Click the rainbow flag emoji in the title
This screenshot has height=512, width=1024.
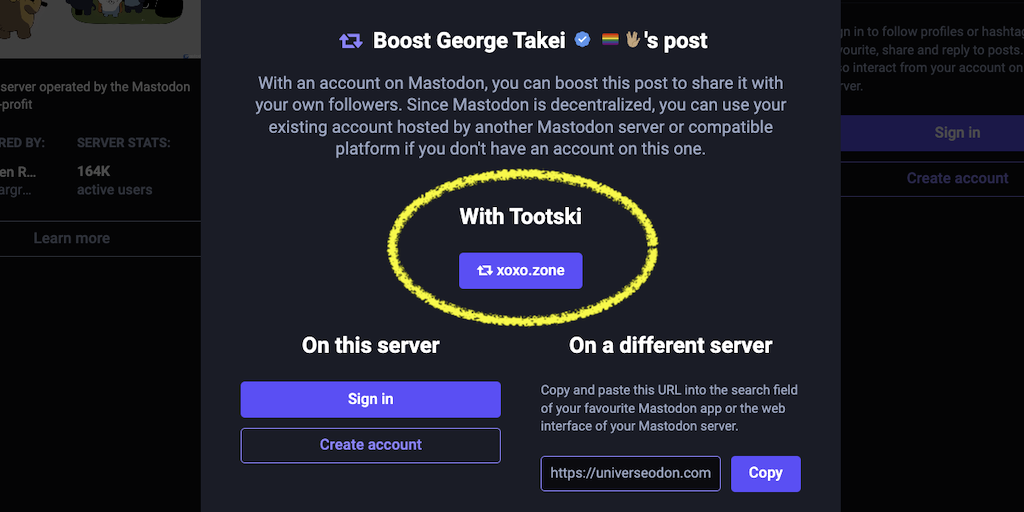[x=610, y=40]
